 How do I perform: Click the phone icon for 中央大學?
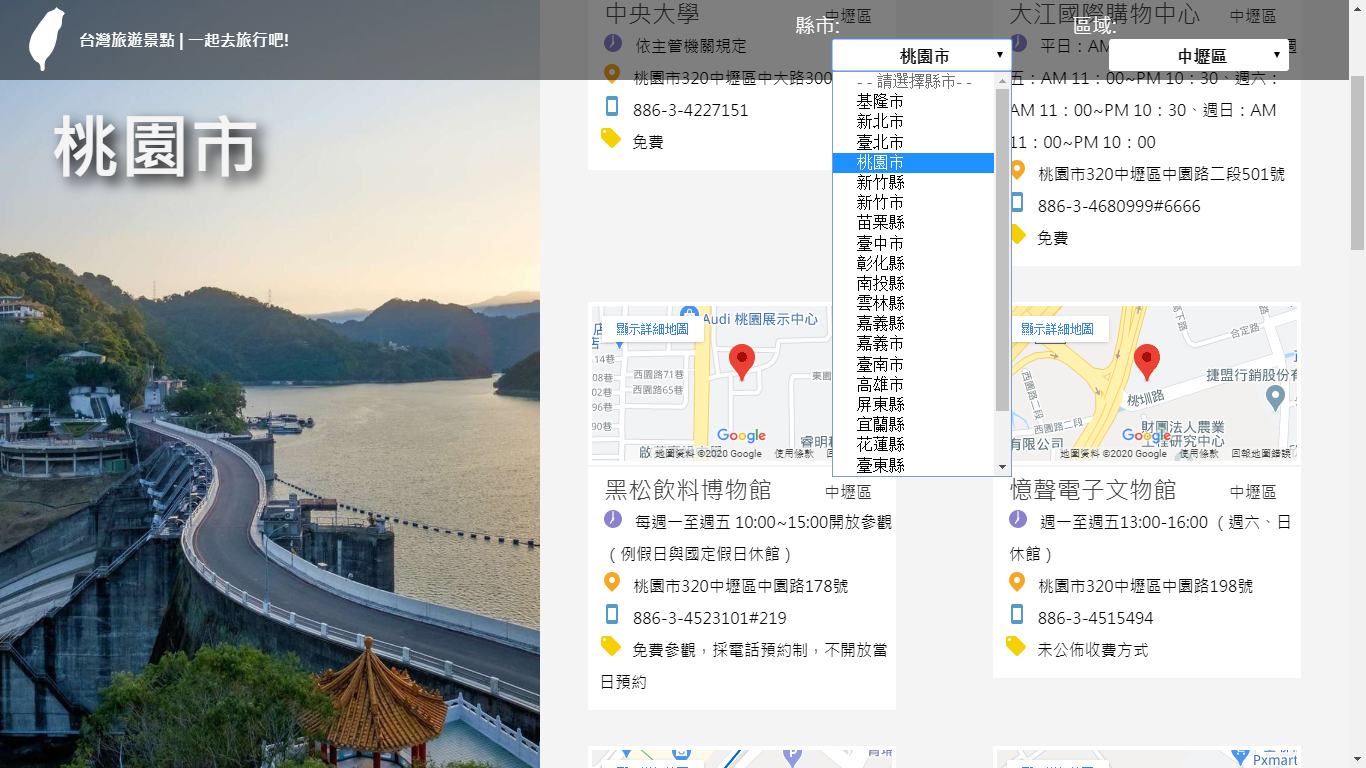point(612,107)
